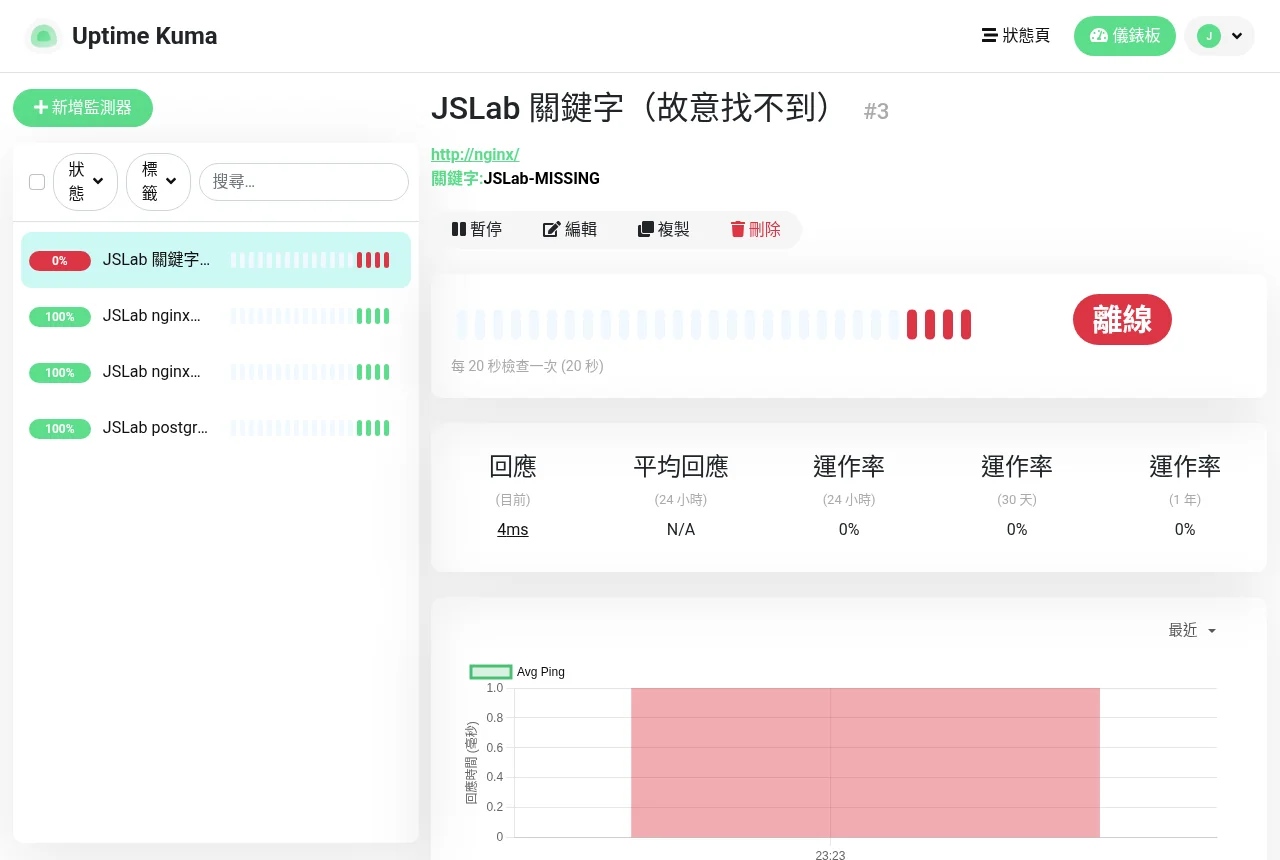Open the http://nginx/ link
Screen dimensions: 1280x860
point(475,154)
